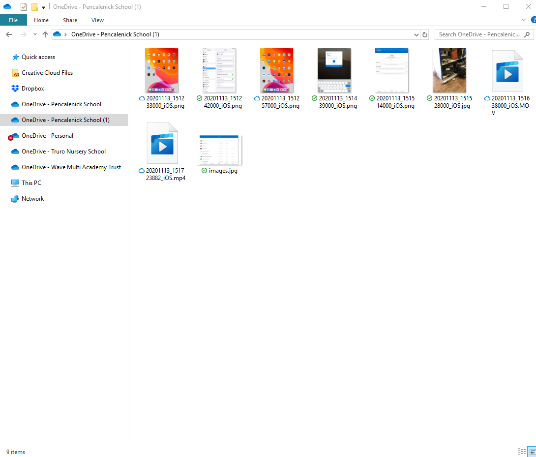This screenshot has width=536, height=457.
Task: Select the 20201113_151242000_iOS.png thumbnail
Action: tap(219, 70)
